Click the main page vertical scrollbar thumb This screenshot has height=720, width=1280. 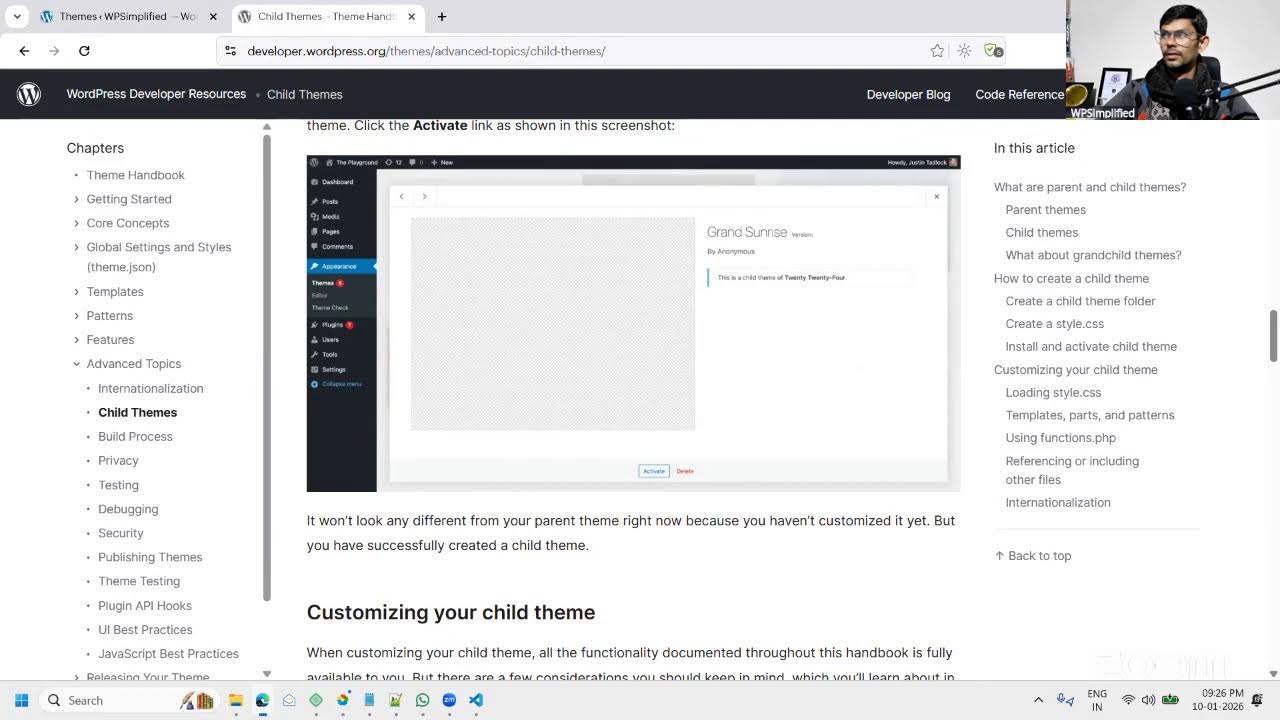pyautogui.click(x=1273, y=336)
